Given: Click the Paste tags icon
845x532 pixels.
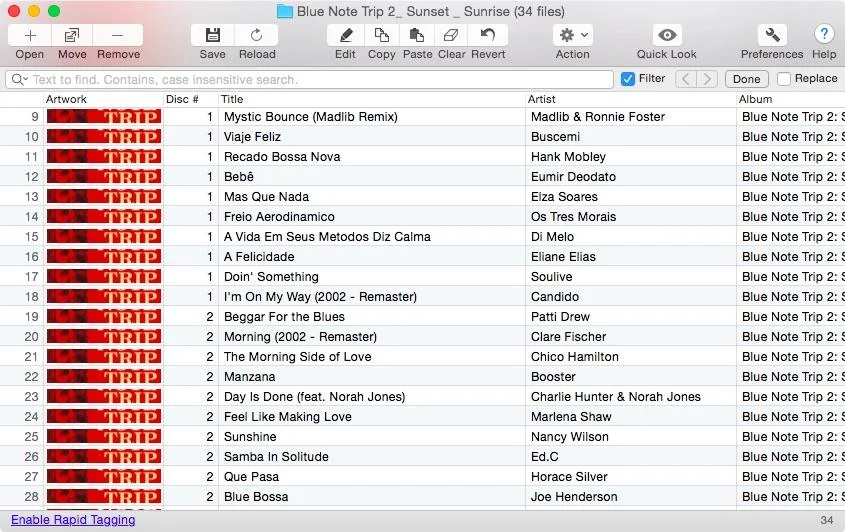Looking at the screenshot, I should tap(417, 36).
